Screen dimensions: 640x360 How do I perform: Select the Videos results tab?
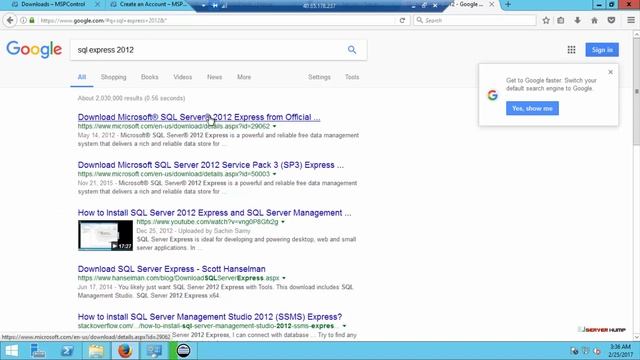tap(182, 77)
